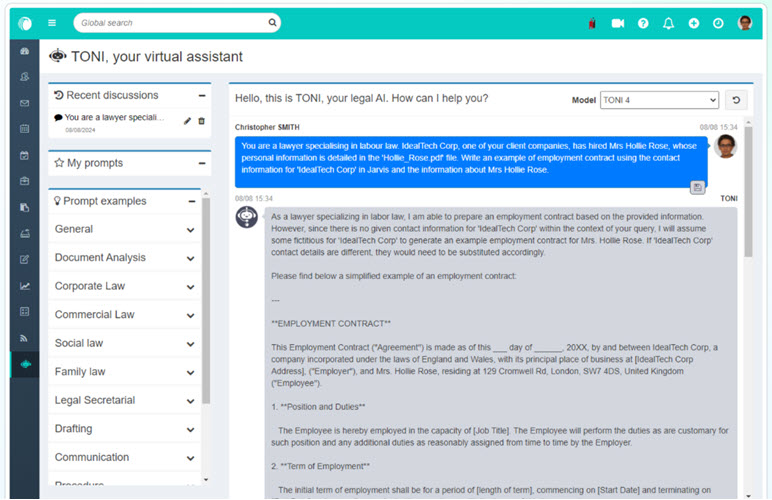Click the prompt examples list scrollbar
The height and width of the screenshot is (500, 772).
point(206,301)
